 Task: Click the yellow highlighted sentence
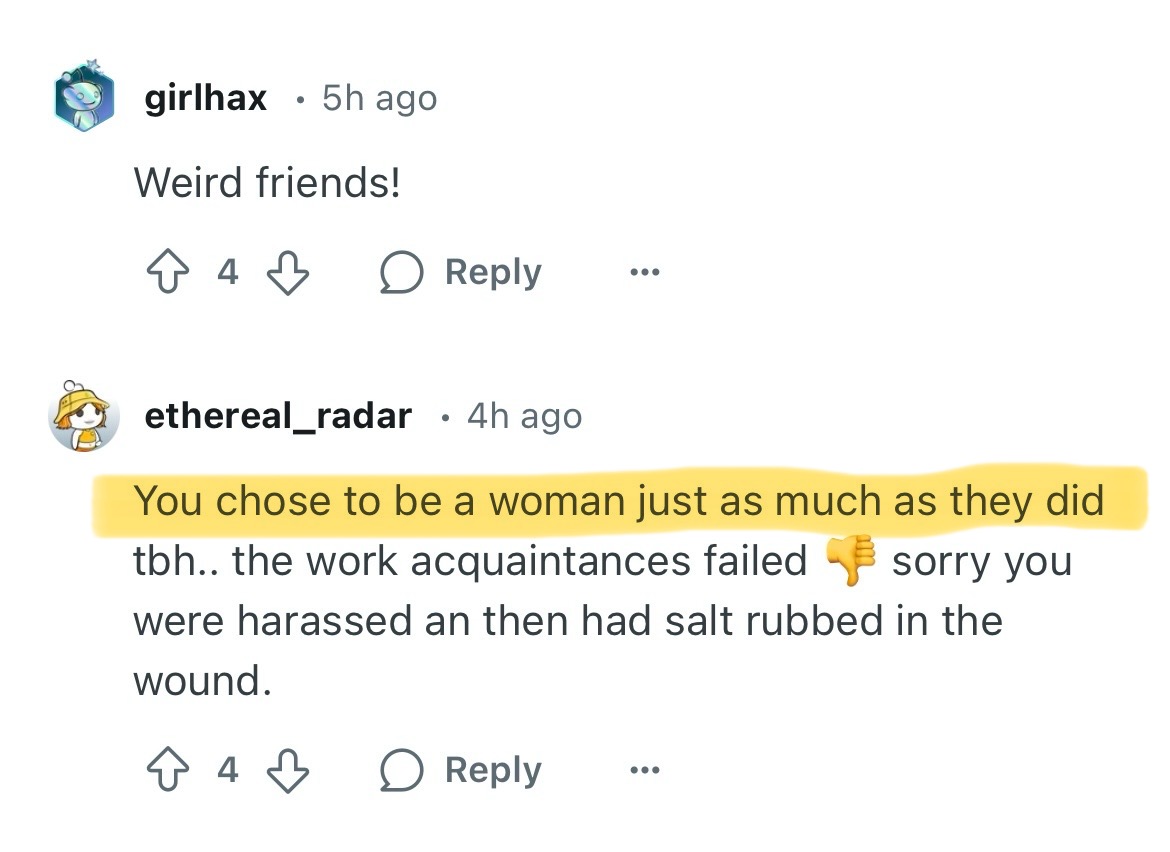(x=618, y=501)
